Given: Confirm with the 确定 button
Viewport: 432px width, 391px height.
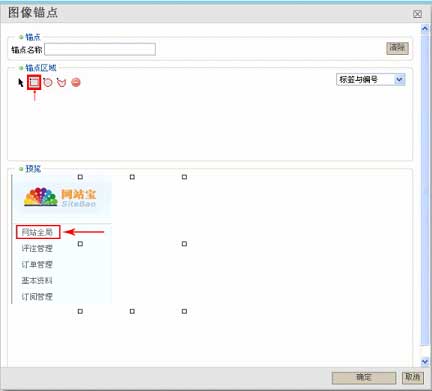Looking at the screenshot, I should pos(364,377).
